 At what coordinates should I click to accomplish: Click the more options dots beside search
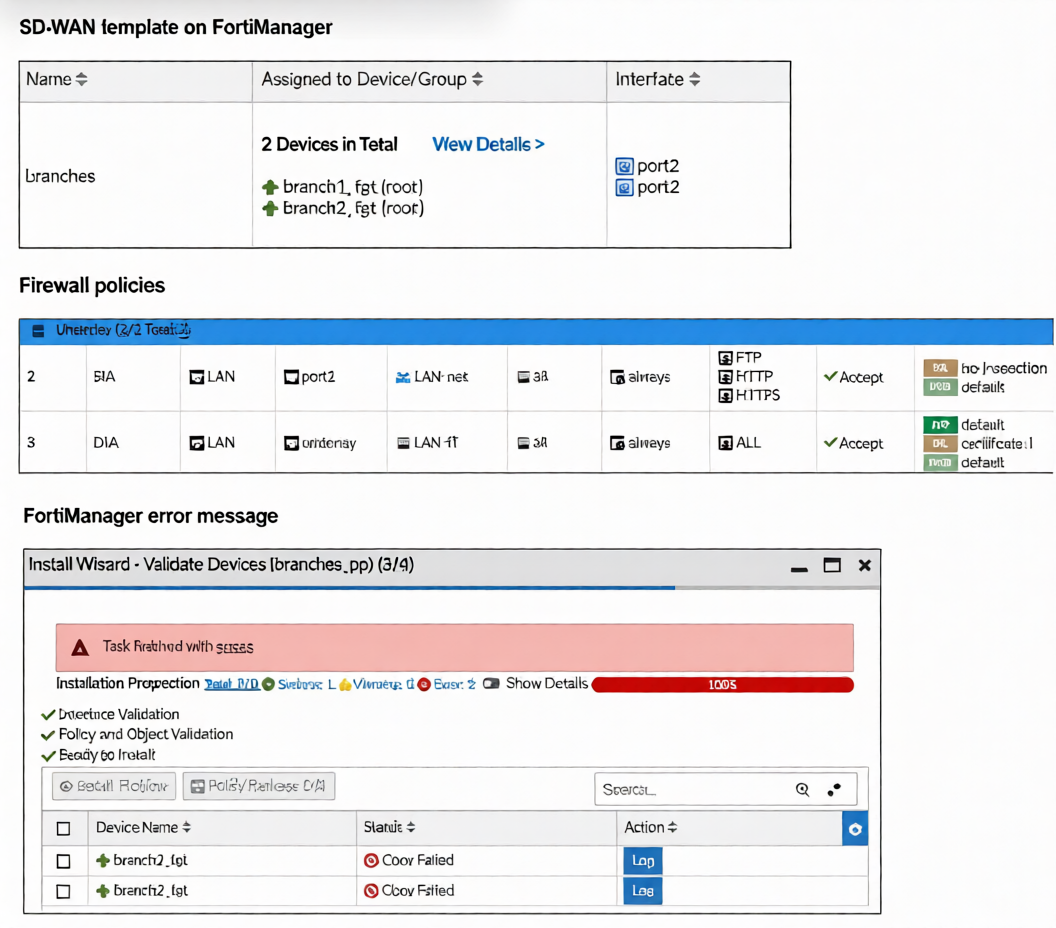(x=834, y=789)
